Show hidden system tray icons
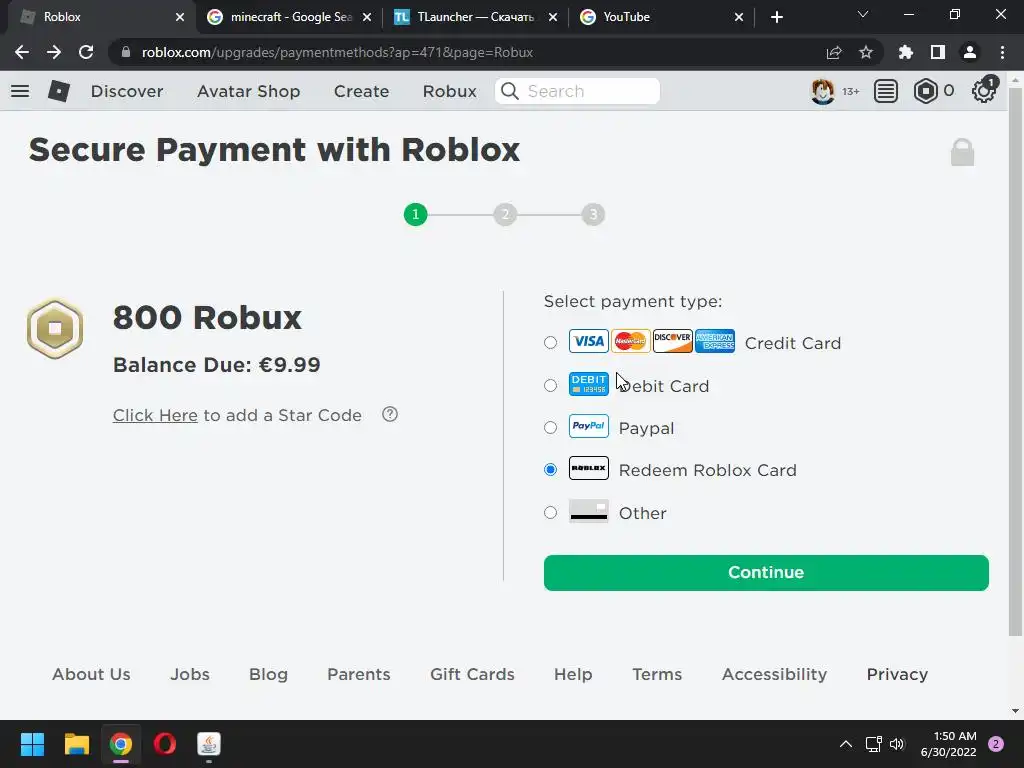Image resolution: width=1024 pixels, height=768 pixels. [x=845, y=744]
